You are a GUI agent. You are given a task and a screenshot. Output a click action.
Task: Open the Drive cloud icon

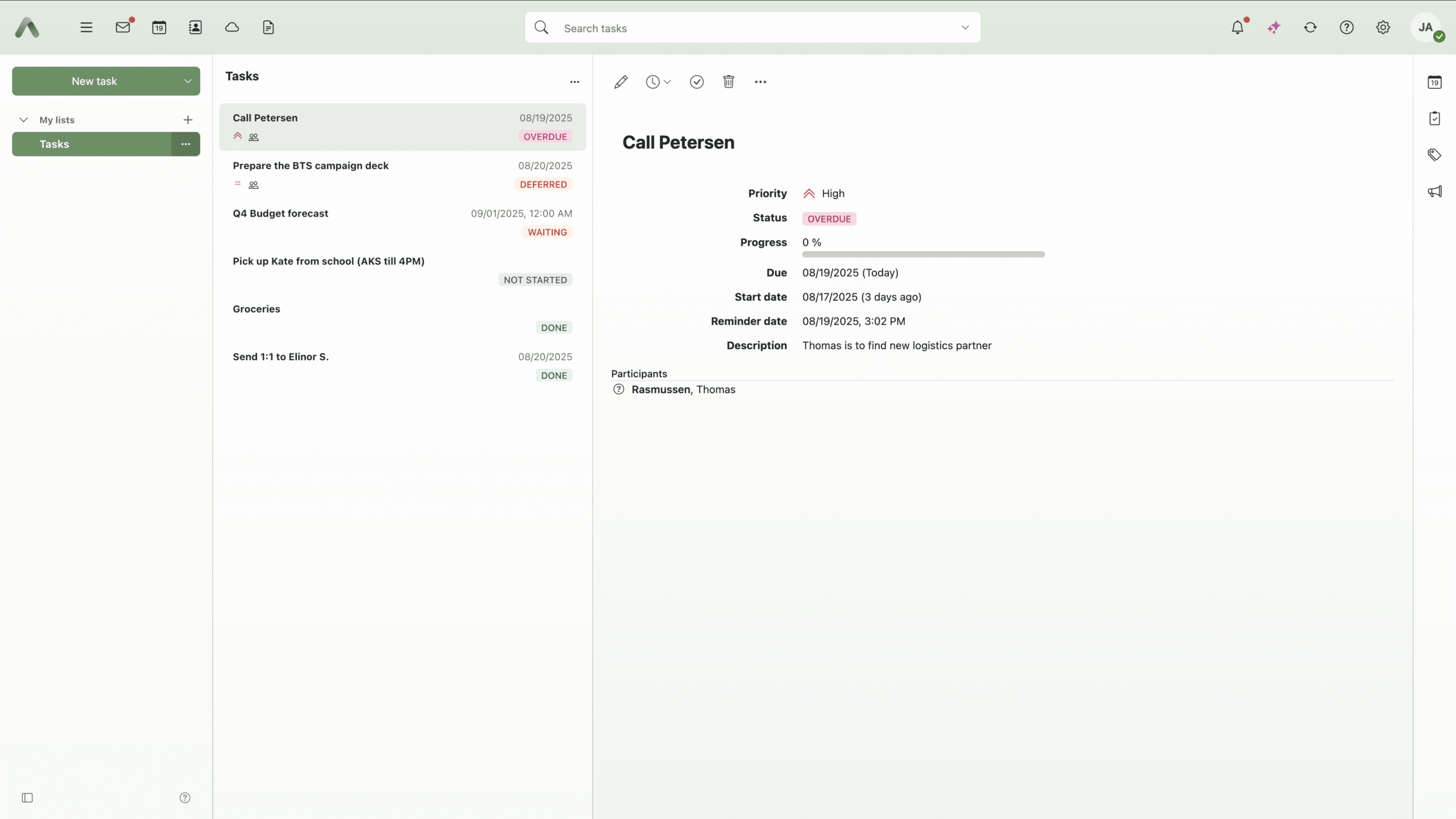232,27
